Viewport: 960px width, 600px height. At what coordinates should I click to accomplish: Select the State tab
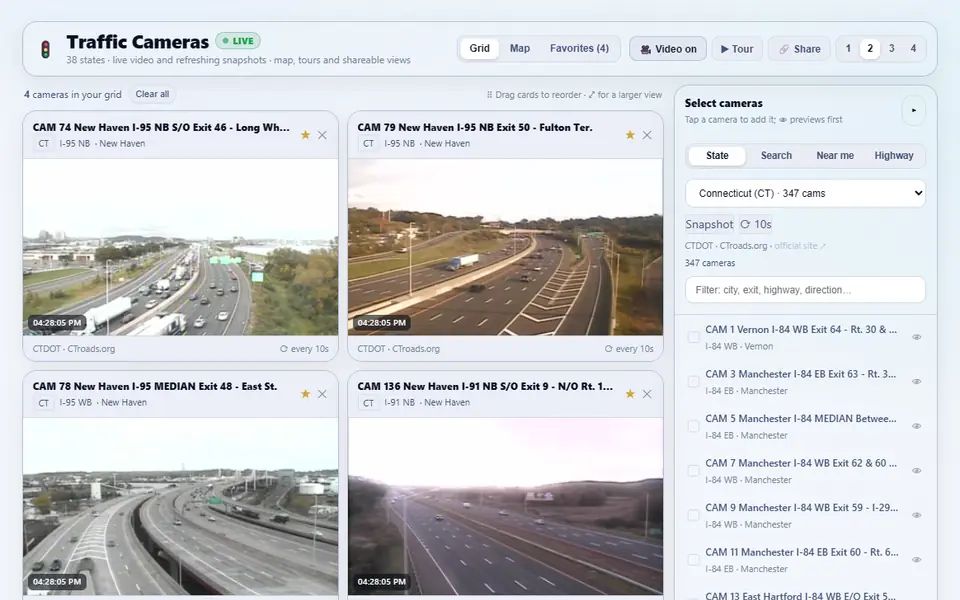[x=717, y=156]
